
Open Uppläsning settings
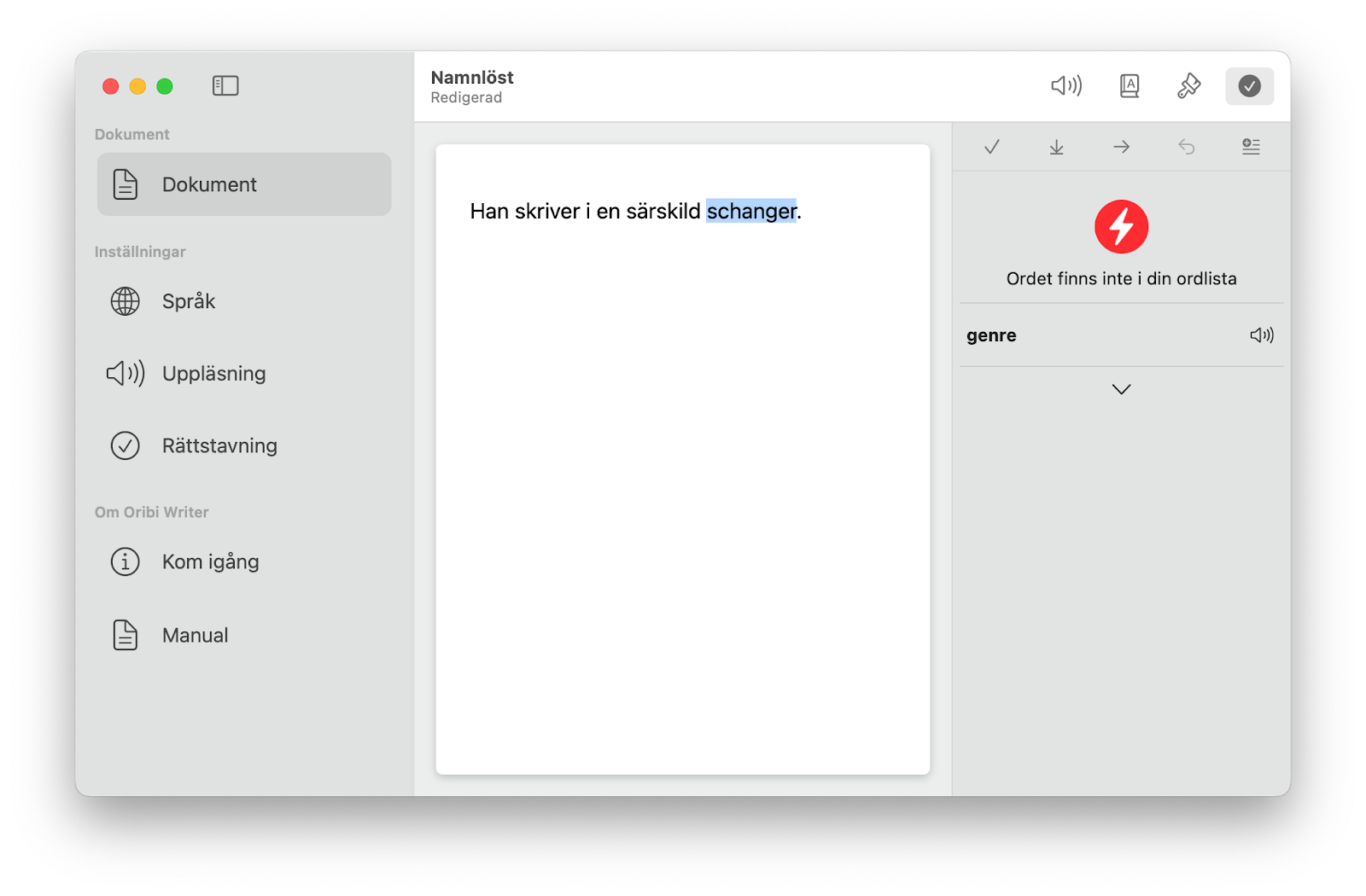pos(244,374)
